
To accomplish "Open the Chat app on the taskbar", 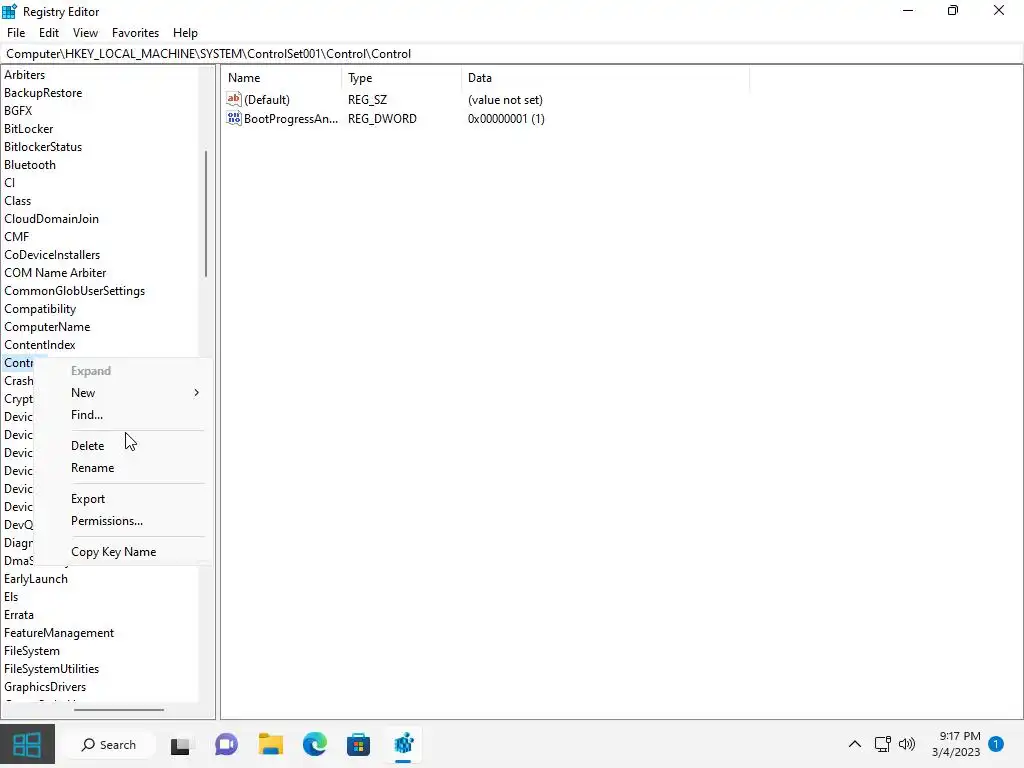I will pos(226,745).
